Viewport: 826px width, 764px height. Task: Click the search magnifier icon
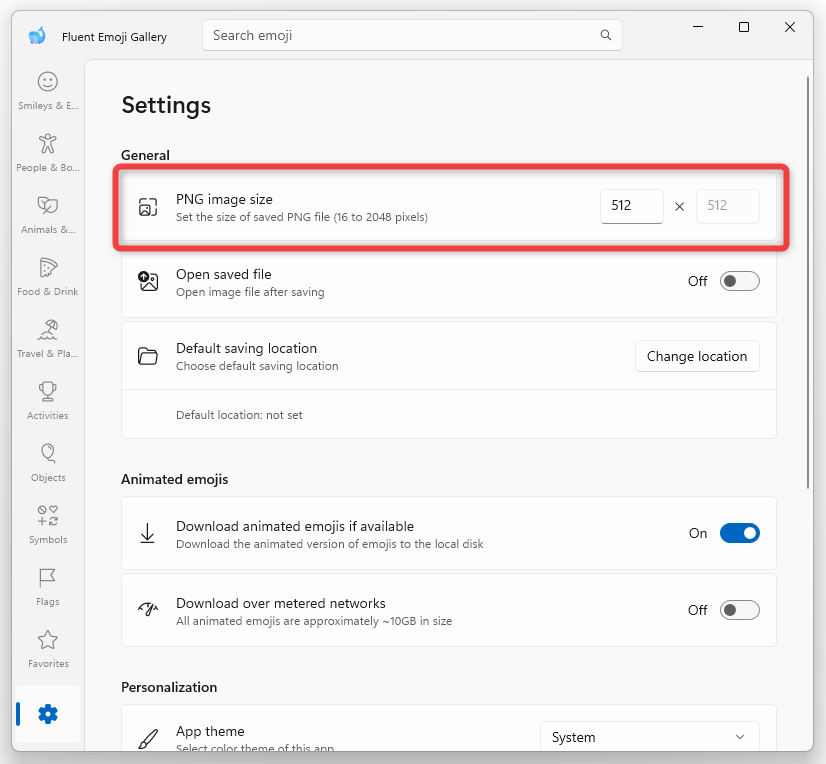(x=606, y=35)
